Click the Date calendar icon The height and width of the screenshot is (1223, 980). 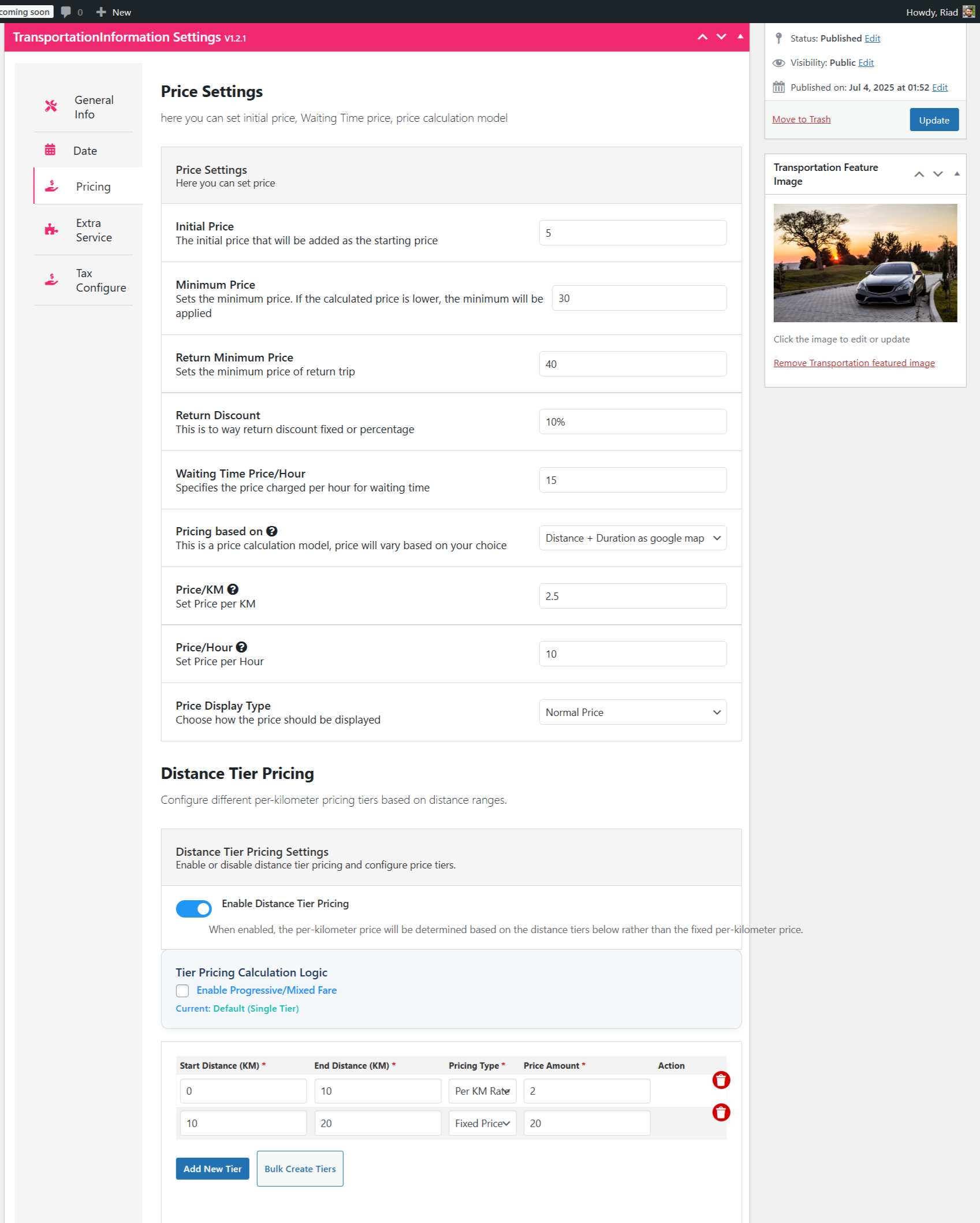tap(50, 150)
